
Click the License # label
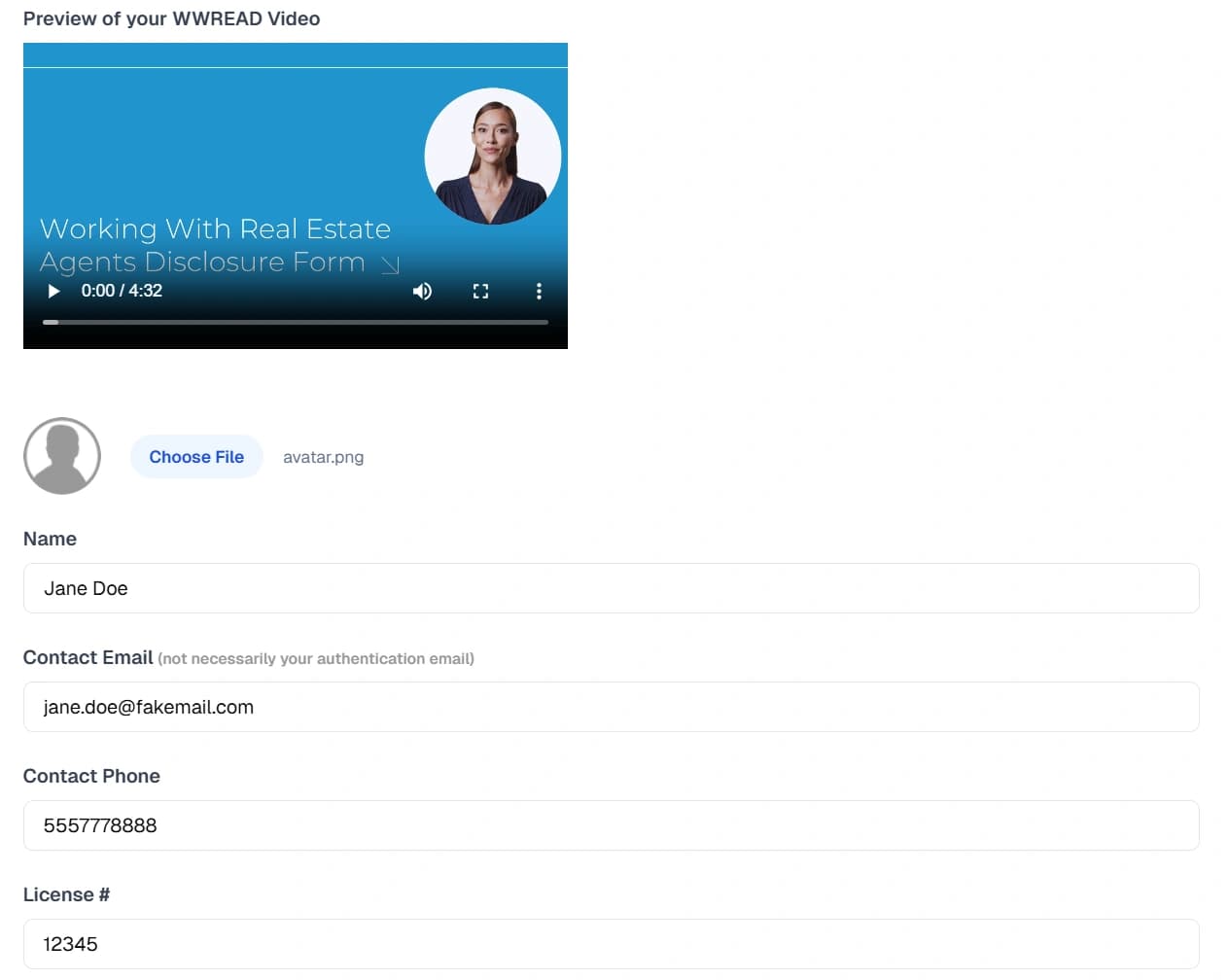pyautogui.click(x=66, y=894)
